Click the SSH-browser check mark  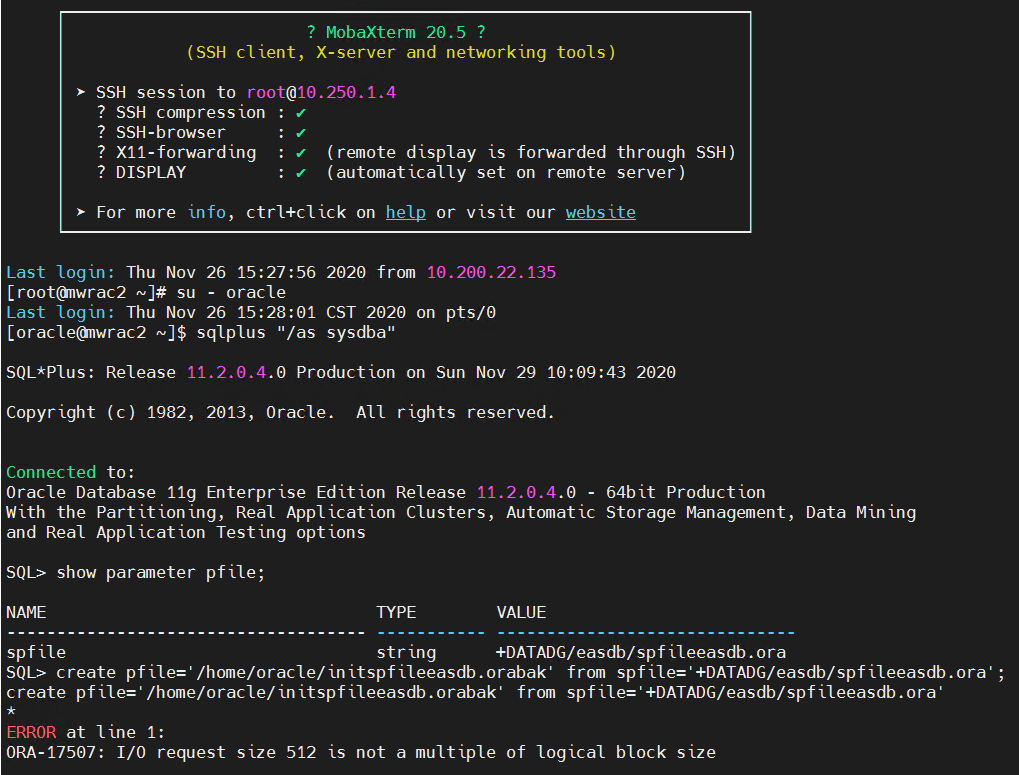[x=301, y=133]
